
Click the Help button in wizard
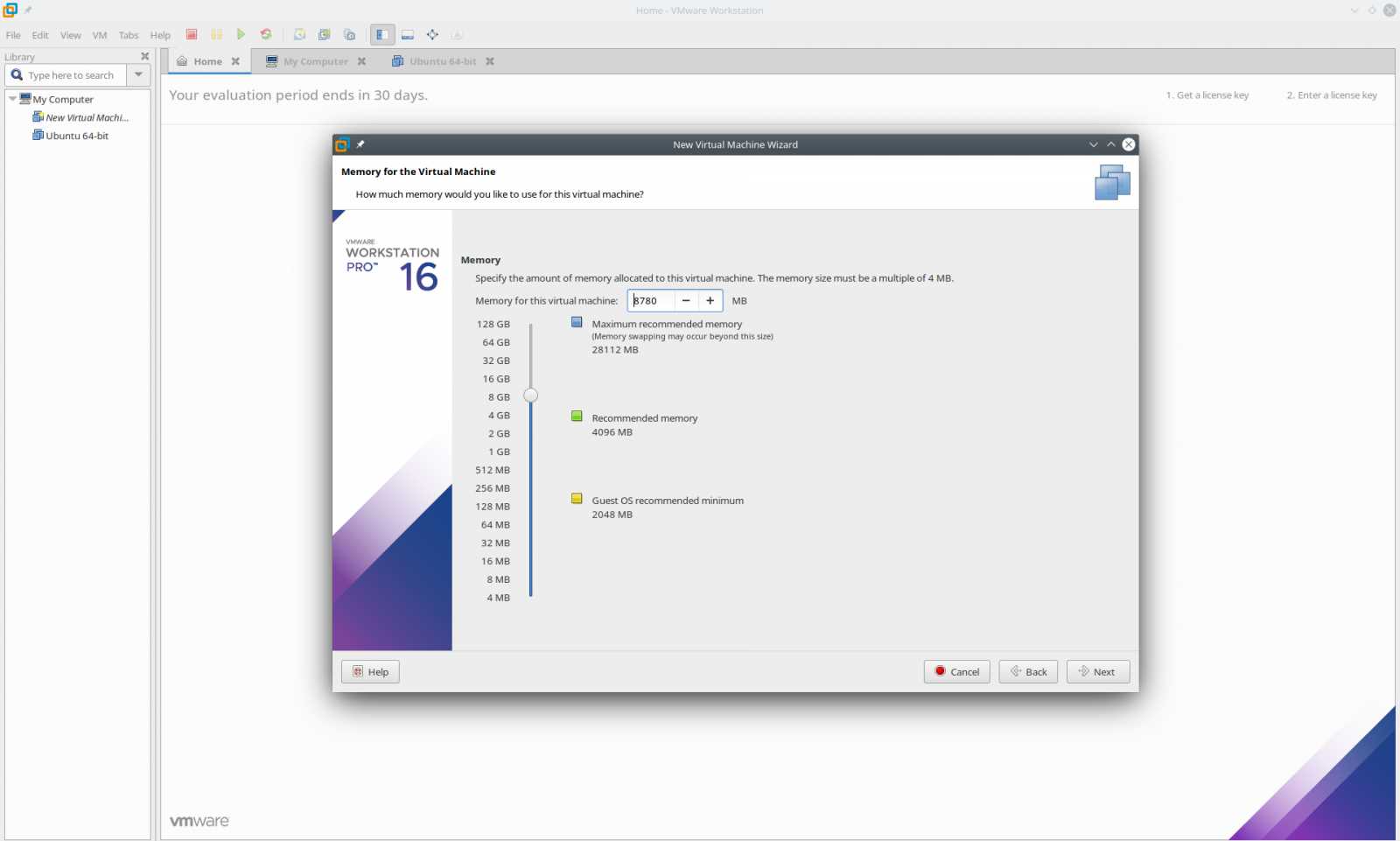(x=370, y=671)
